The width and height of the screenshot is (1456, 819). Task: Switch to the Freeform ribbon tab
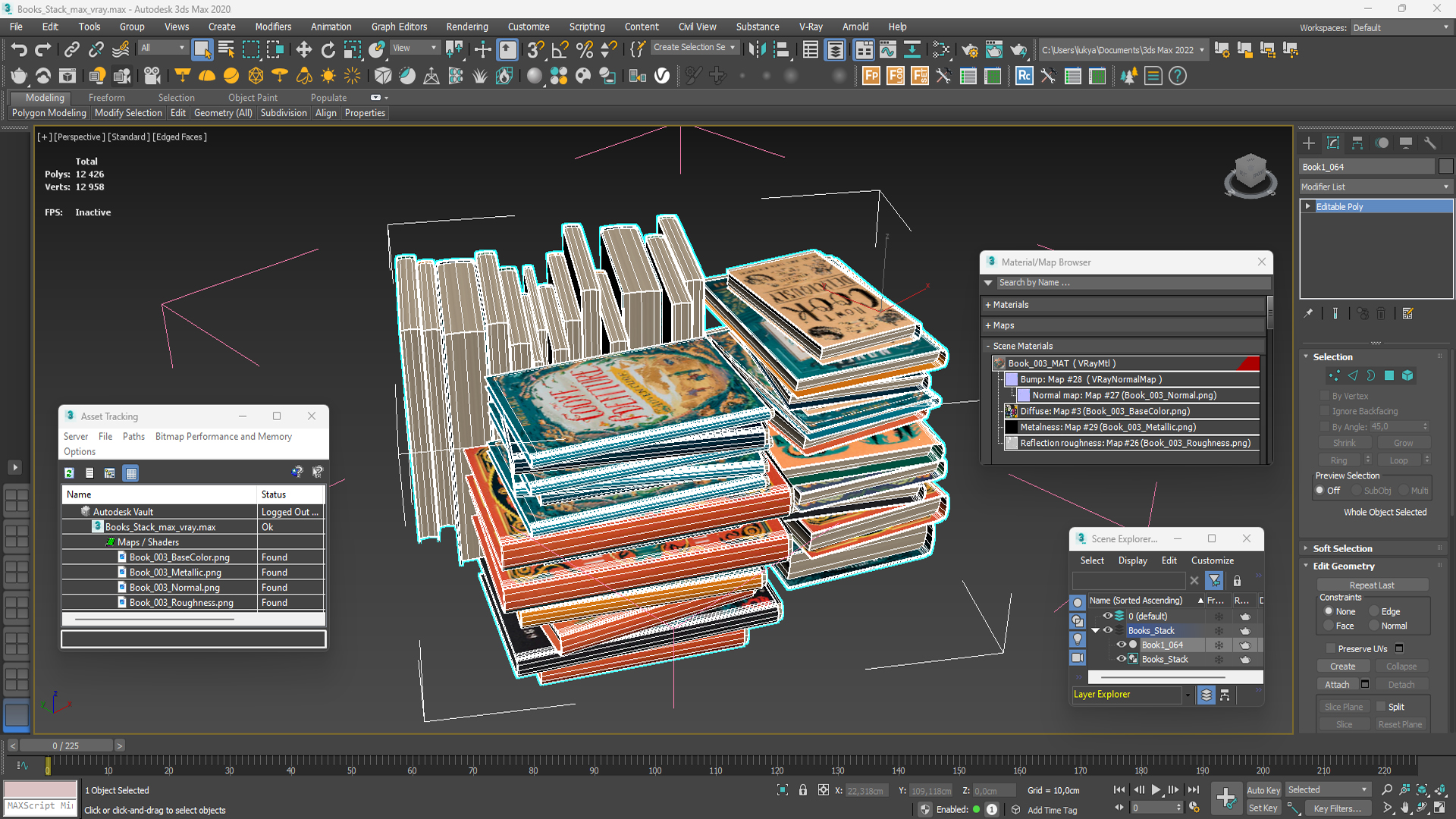[106, 98]
